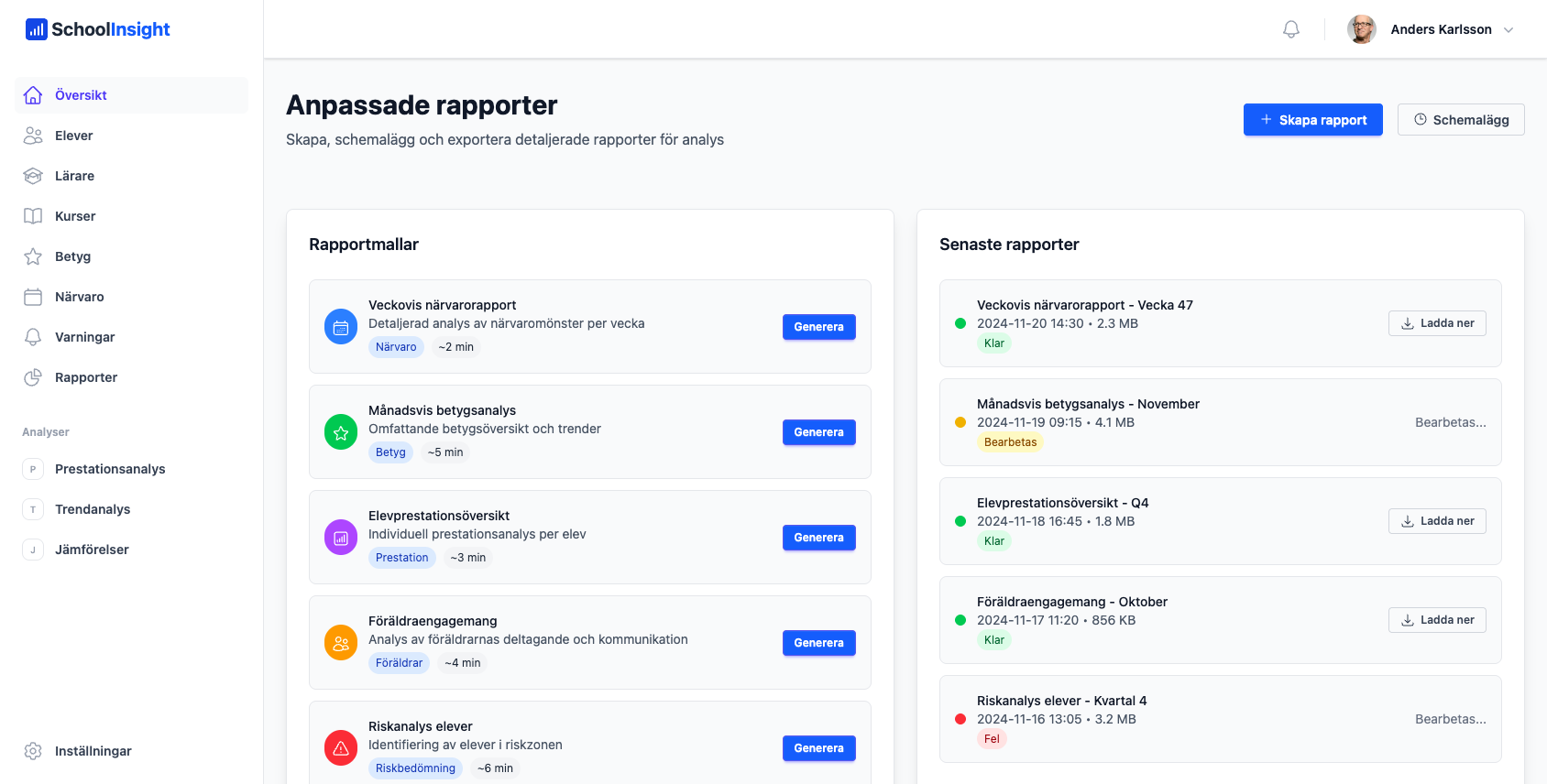Open Närvaro from the sidebar menu
The height and width of the screenshot is (784, 1547).
tap(79, 297)
